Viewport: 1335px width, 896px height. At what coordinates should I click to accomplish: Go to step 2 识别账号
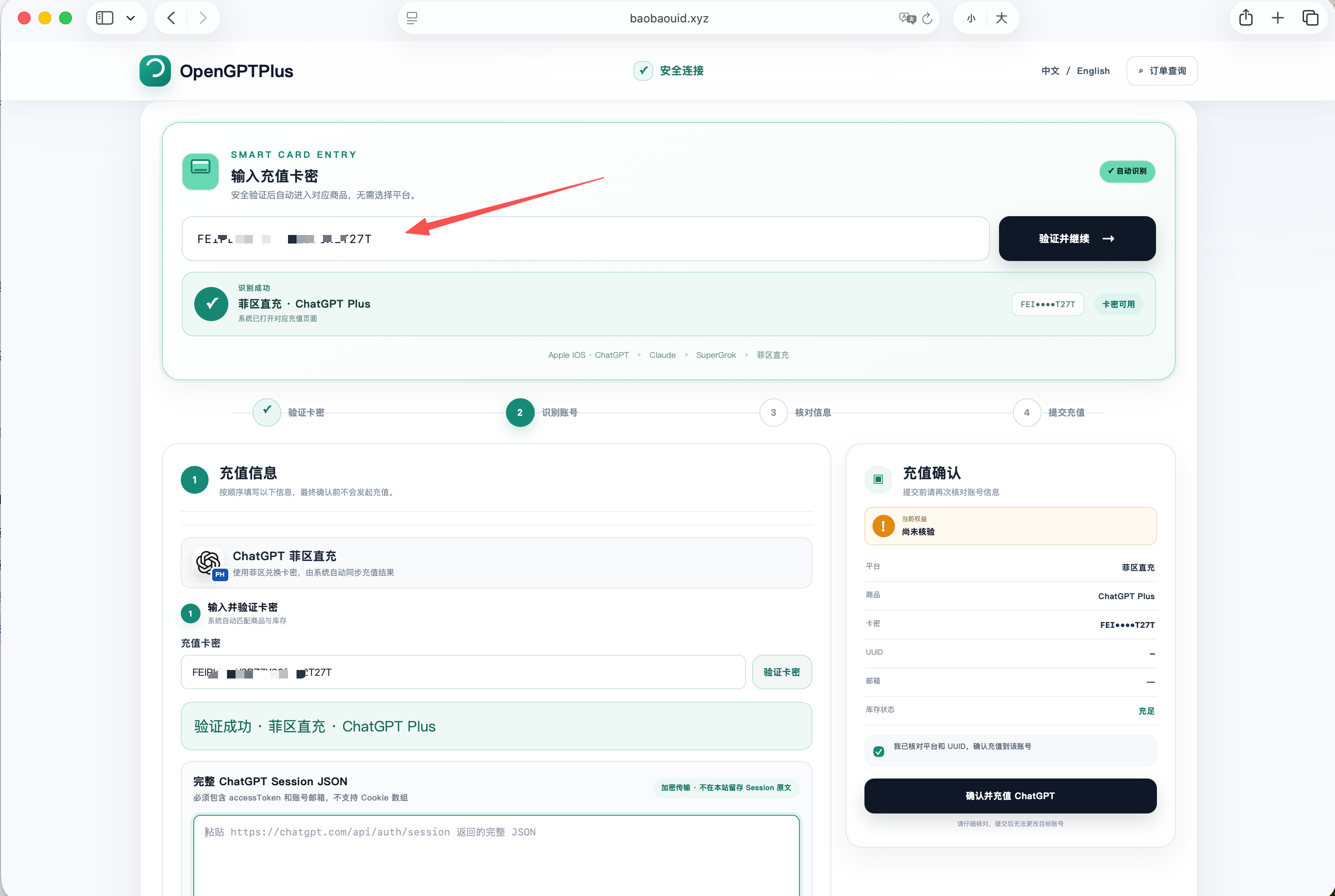pos(542,413)
